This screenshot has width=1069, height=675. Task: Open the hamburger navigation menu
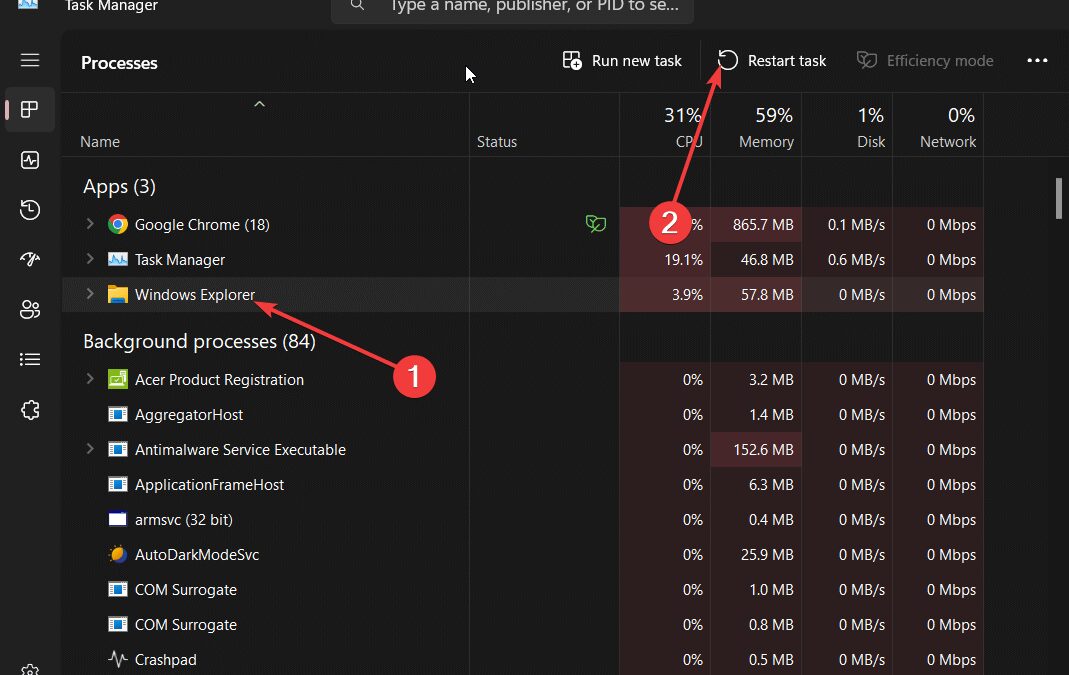coord(30,60)
